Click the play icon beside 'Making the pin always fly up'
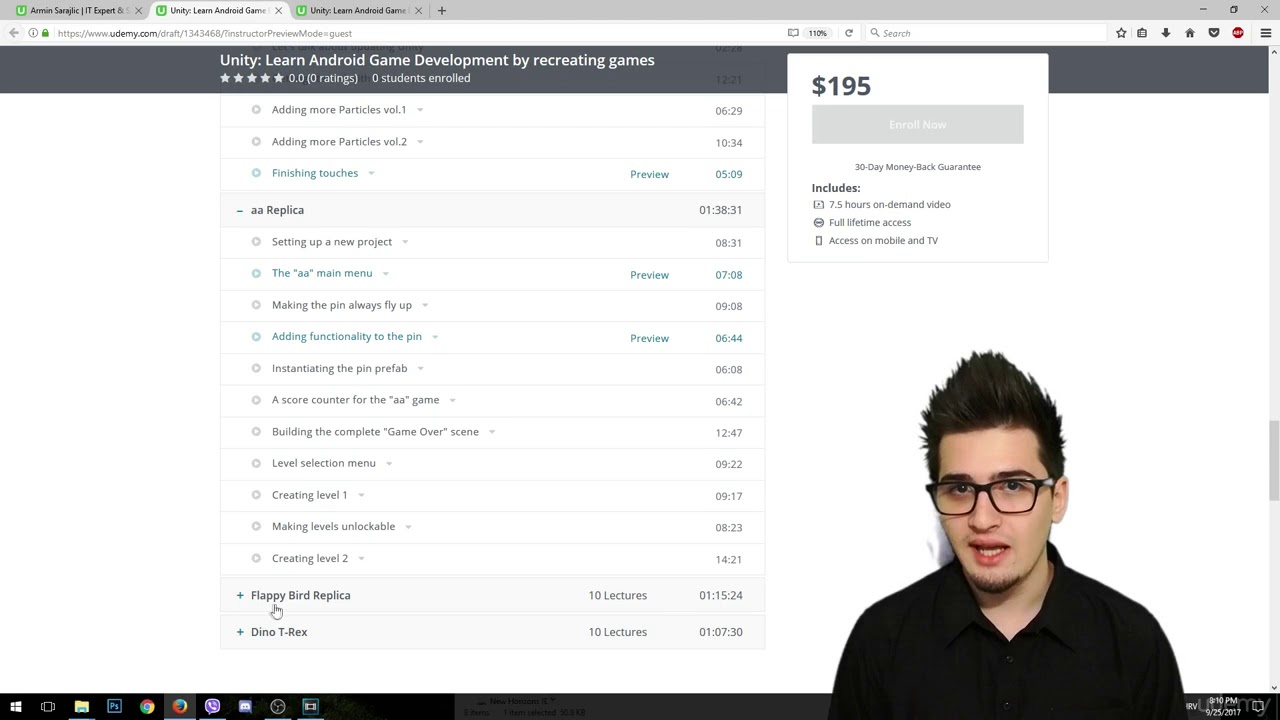Screen dimensions: 1280x720 click(x=256, y=305)
